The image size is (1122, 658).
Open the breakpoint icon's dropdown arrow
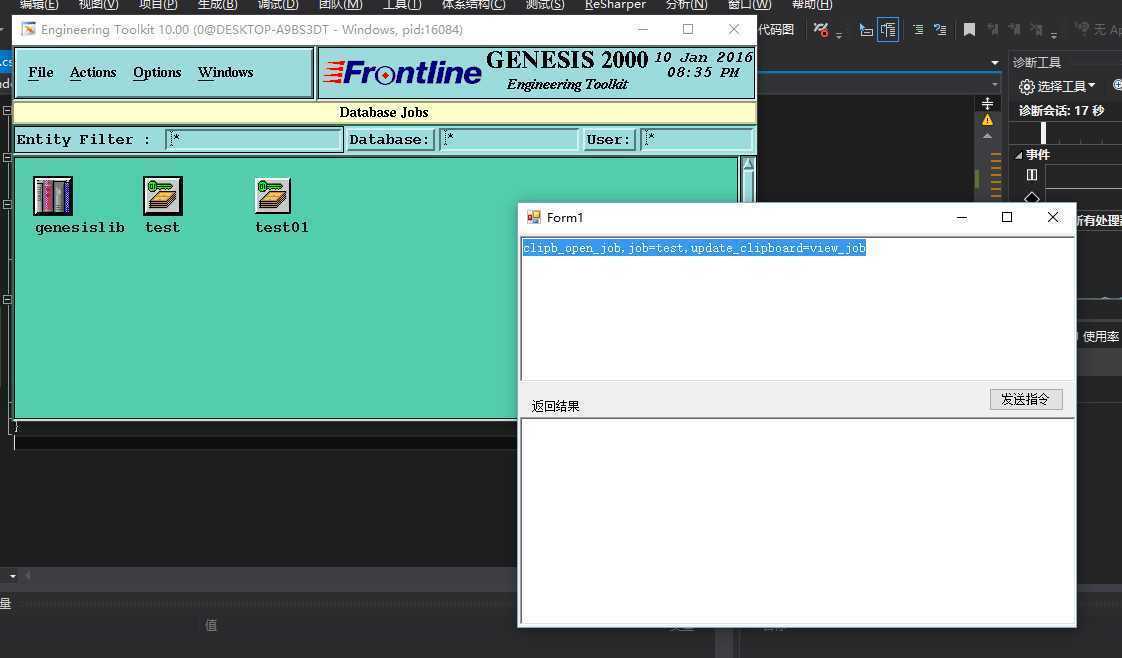click(839, 34)
